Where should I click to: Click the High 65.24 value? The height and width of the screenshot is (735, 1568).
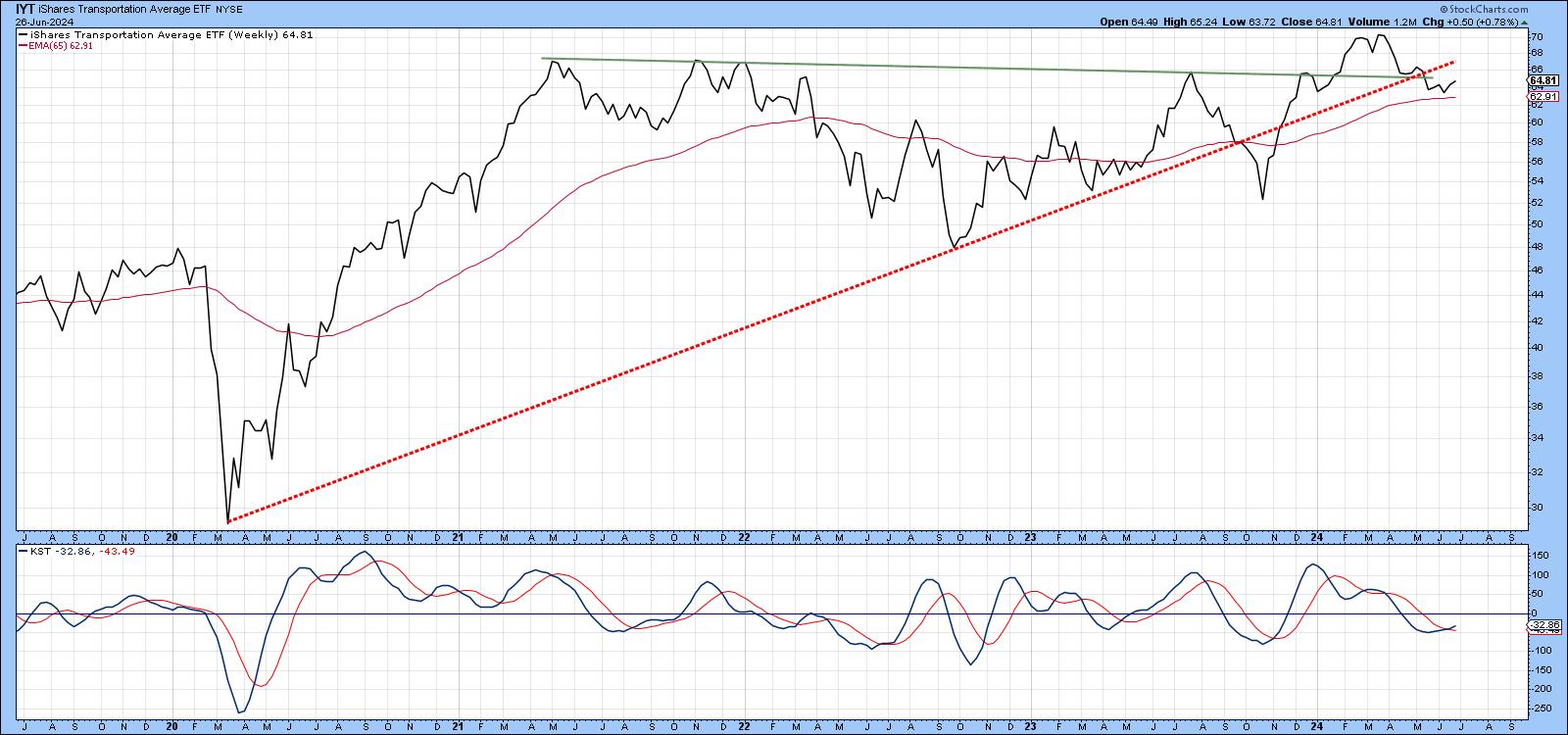(x=1191, y=22)
